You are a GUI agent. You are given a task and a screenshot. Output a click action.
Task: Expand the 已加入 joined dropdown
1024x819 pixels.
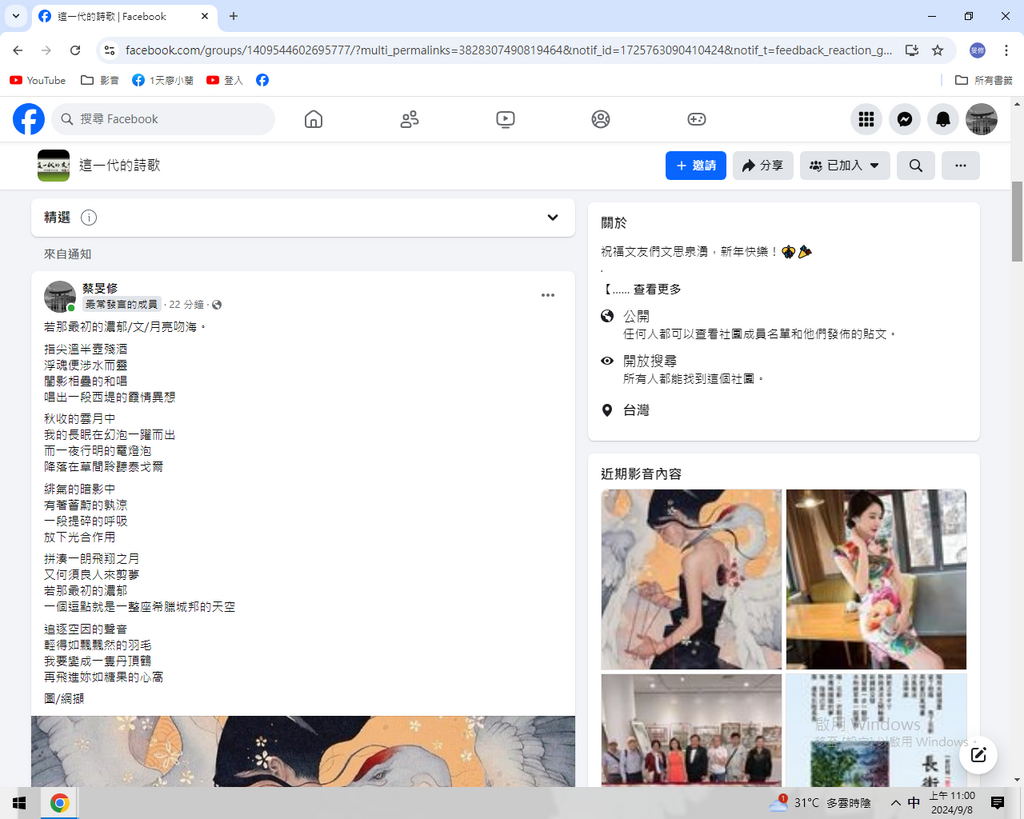[845, 166]
